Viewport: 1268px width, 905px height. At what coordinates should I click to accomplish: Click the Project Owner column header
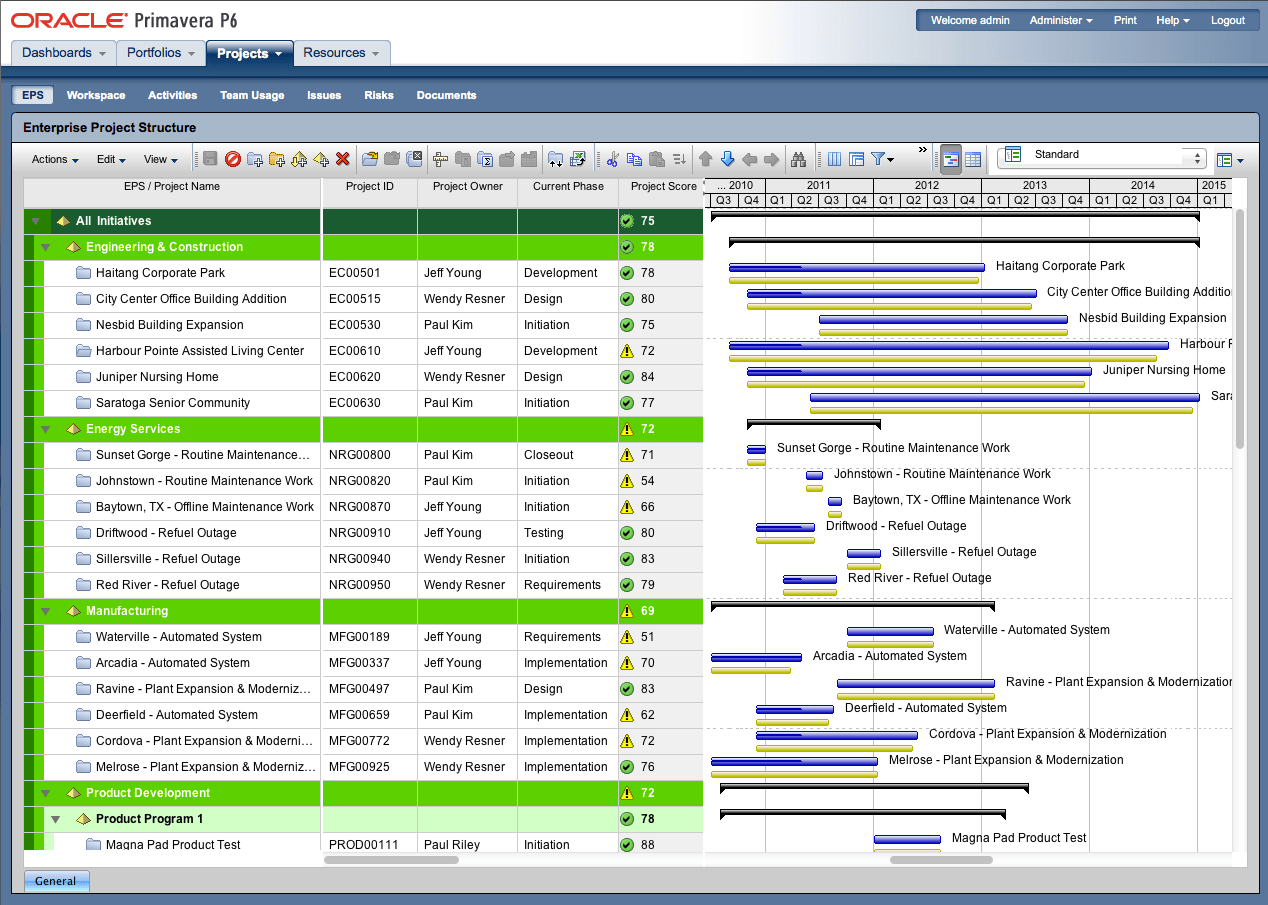click(x=467, y=186)
